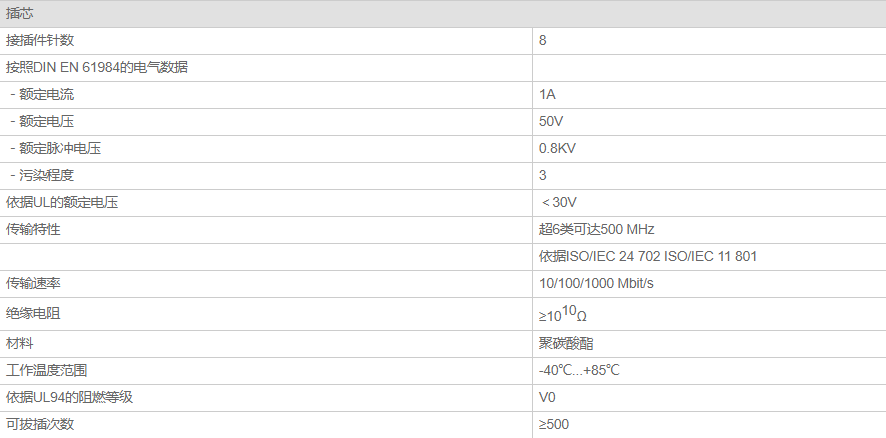Image resolution: width=886 pixels, height=438 pixels.
Task: Select the 传输速率 row label
Action: tap(34, 284)
